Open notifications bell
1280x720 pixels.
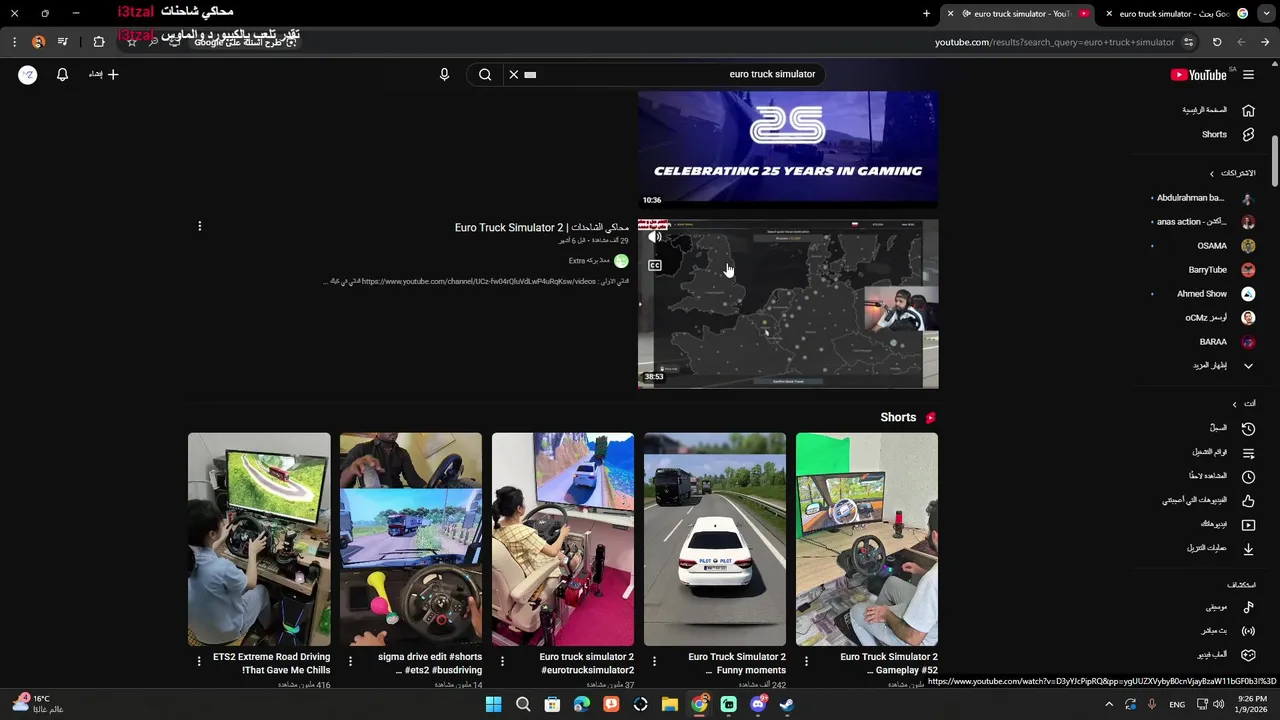point(62,74)
